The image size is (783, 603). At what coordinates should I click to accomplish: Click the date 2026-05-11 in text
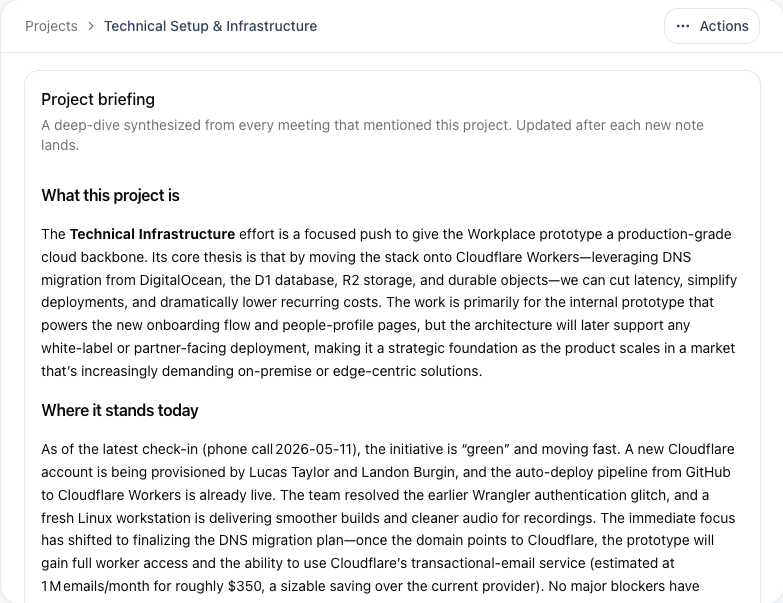point(314,449)
